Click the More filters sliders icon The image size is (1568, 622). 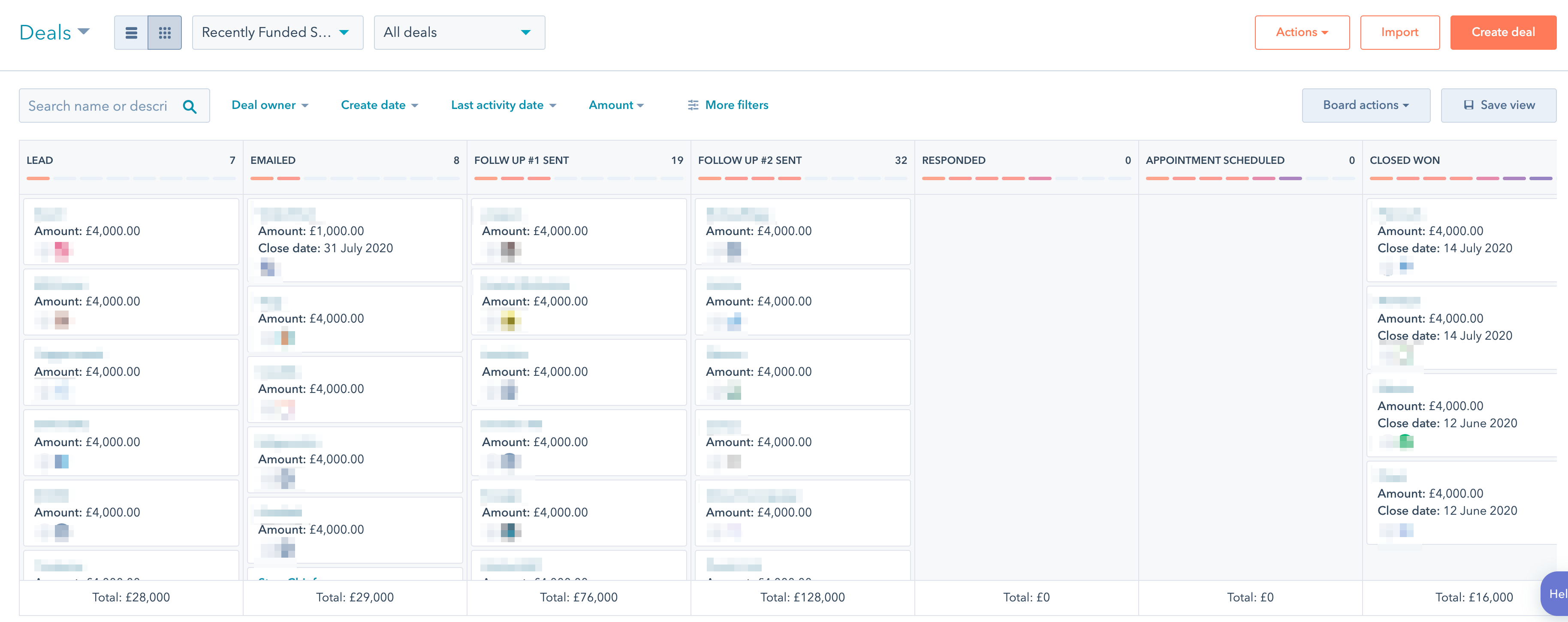tap(693, 105)
